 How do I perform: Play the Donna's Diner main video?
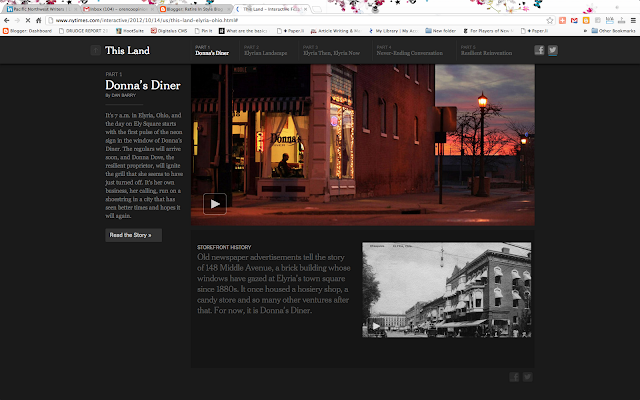click(215, 204)
